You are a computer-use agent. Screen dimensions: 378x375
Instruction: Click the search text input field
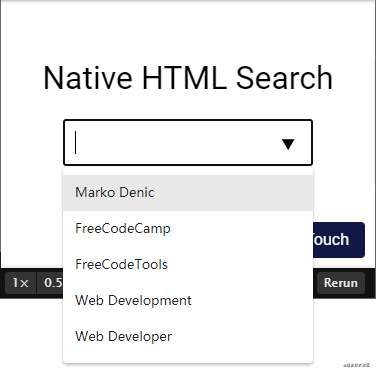pos(188,142)
